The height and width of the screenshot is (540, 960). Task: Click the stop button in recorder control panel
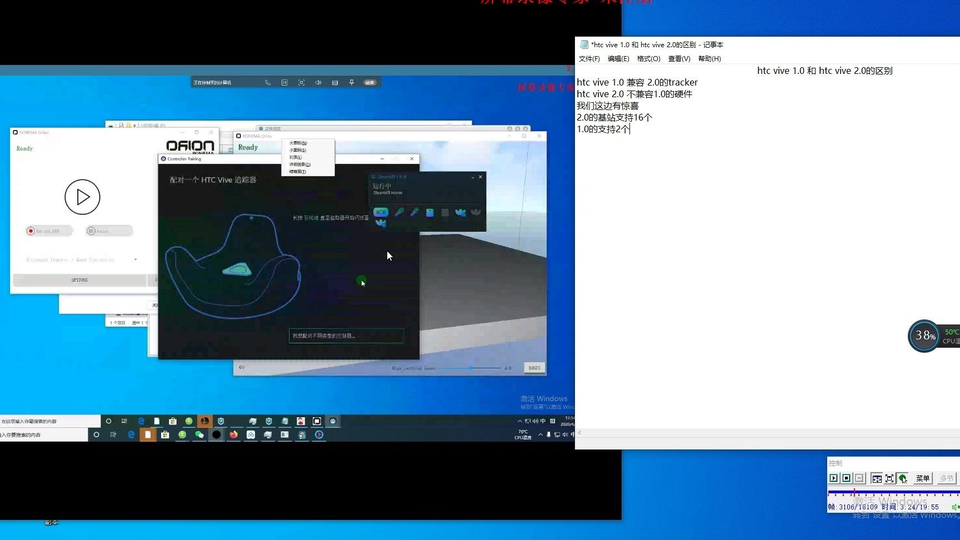coord(847,478)
